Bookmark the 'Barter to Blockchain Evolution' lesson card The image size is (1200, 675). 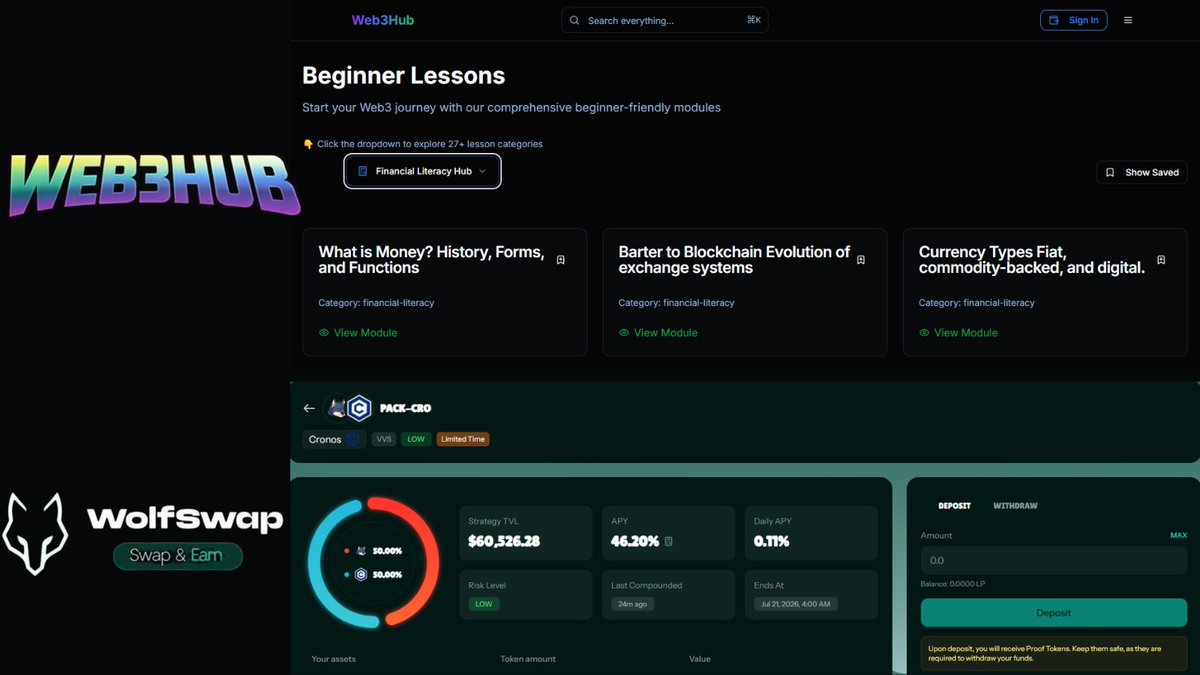click(x=861, y=260)
